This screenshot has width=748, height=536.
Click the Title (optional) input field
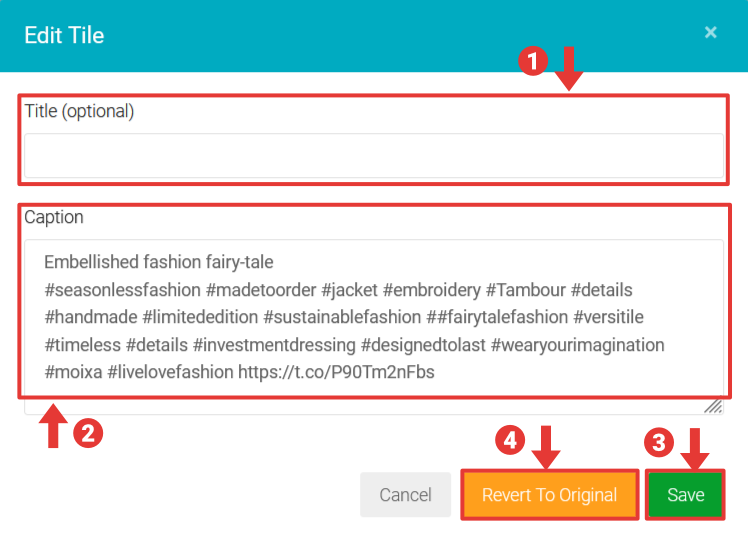373,155
